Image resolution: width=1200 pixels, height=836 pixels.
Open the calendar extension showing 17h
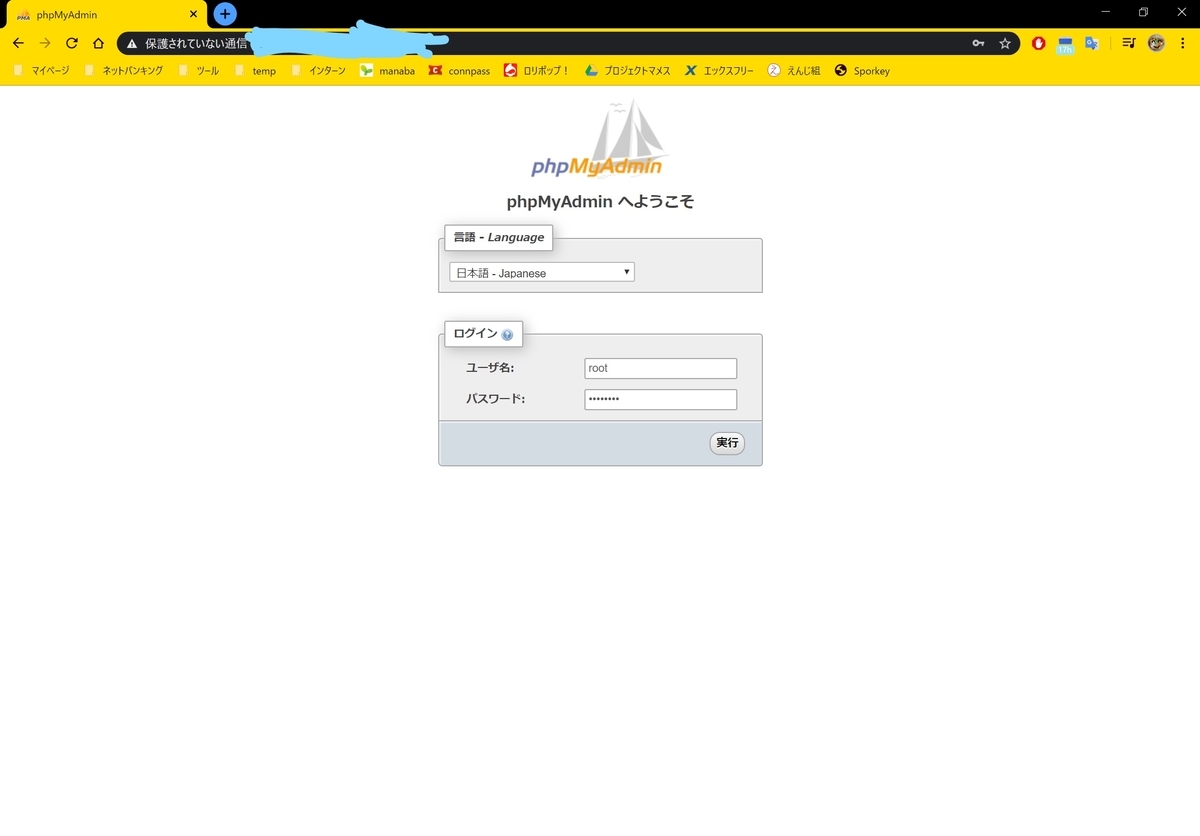click(1065, 44)
